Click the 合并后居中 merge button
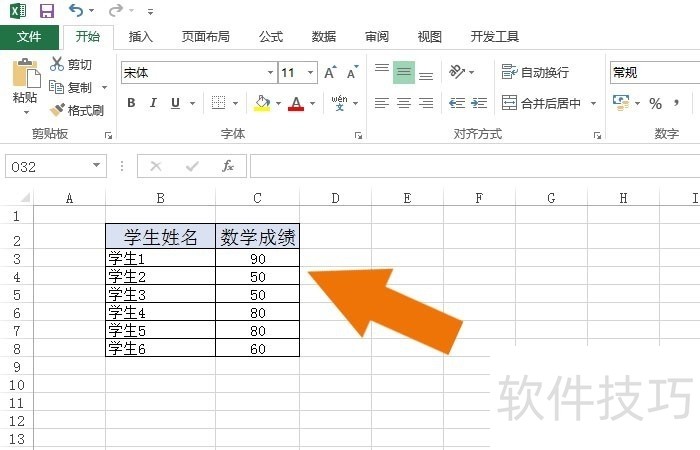The height and width of the screenshot is (450, 700). tap(541, 103)
